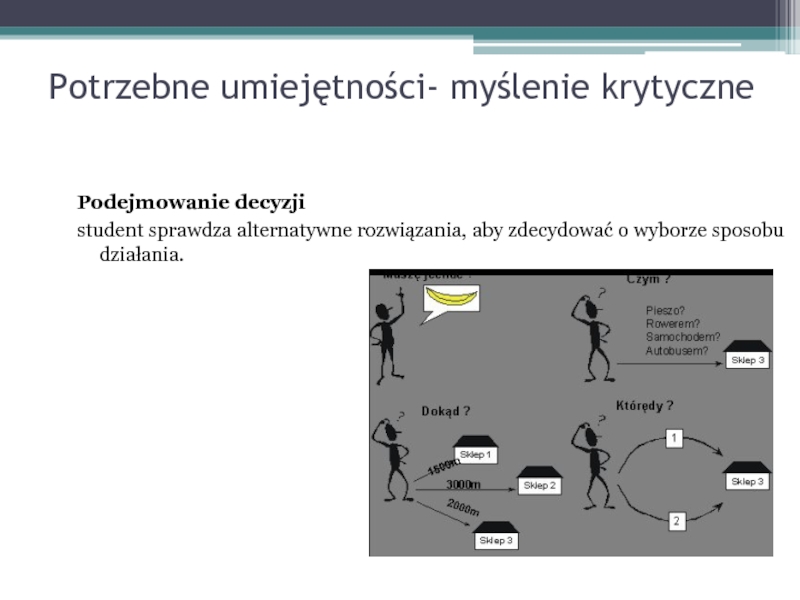The width and height of the screenshot is (800, 600).
Task: Click the "1500m" distance label
Action: click(443, 467)
